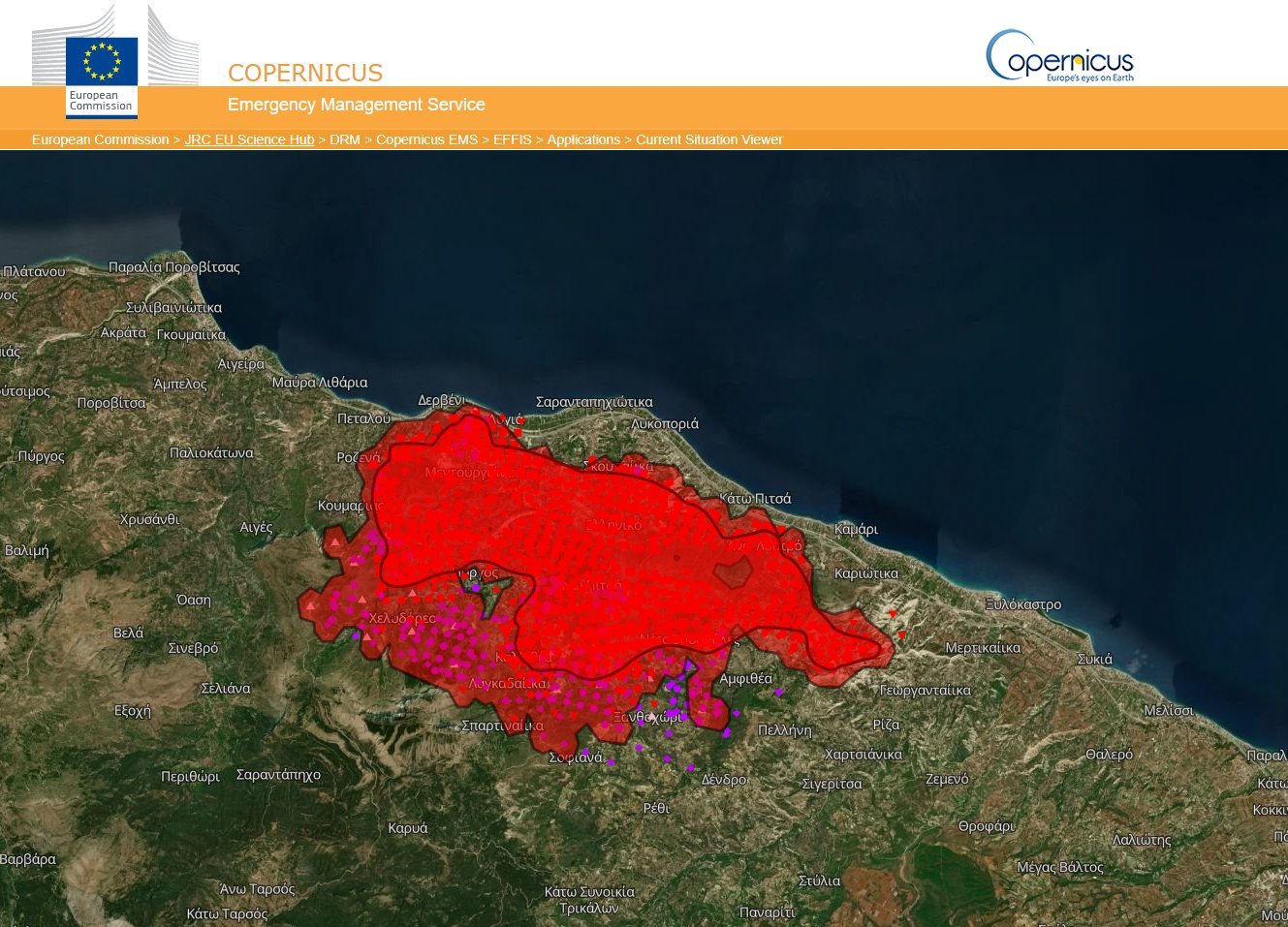The width and height of the screenshot is (1288, 927).
Task: Select the Πεταλού map label
Action: (363, 418)
